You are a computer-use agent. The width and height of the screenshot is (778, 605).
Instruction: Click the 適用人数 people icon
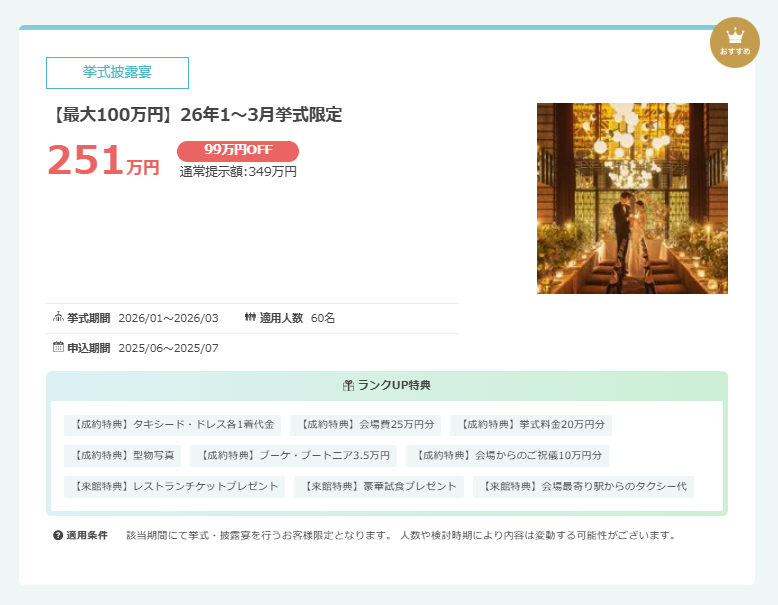tap(250, 317)
